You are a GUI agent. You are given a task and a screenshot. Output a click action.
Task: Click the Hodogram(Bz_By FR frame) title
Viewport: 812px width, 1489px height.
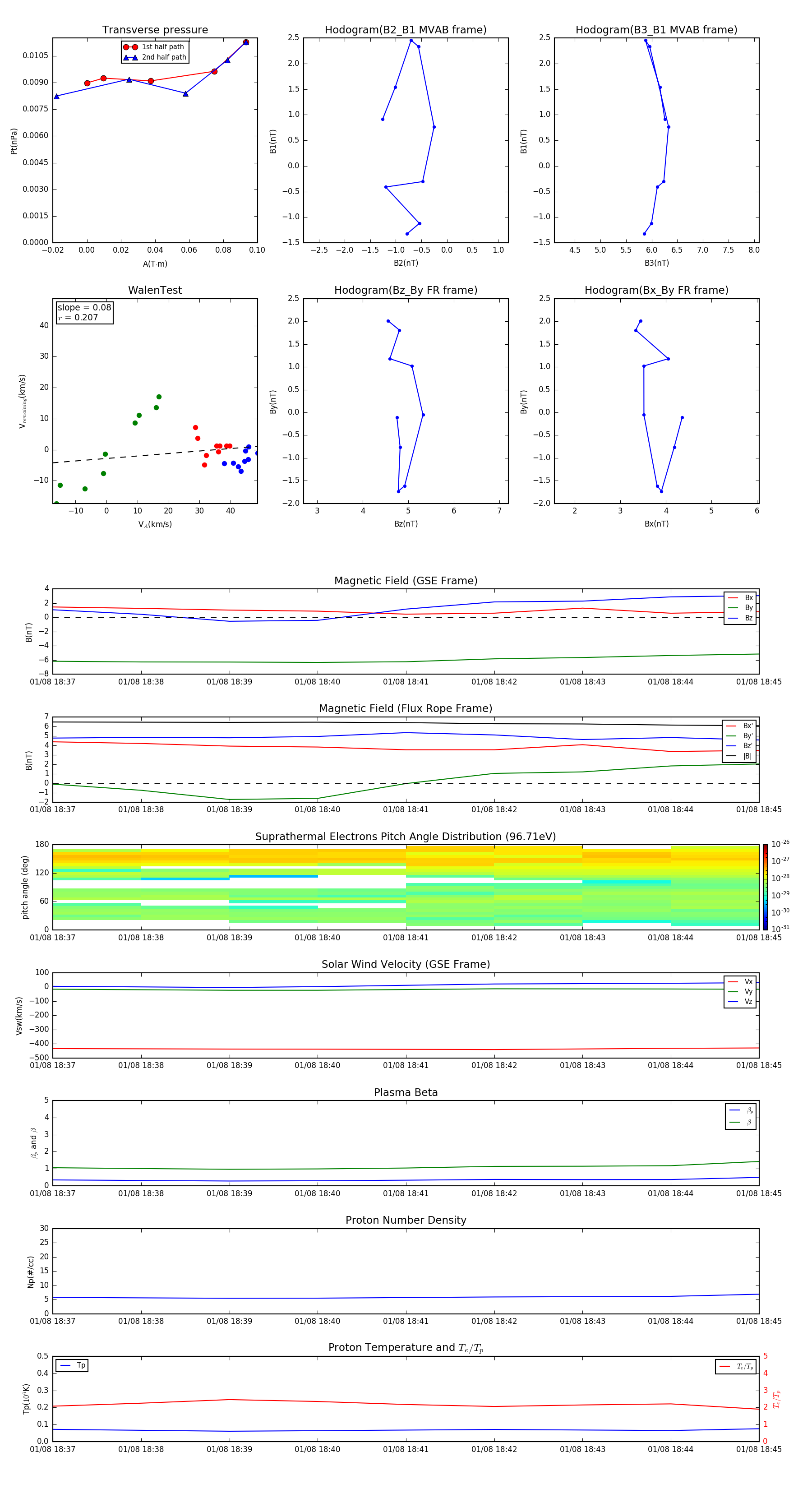coord(406,290)
